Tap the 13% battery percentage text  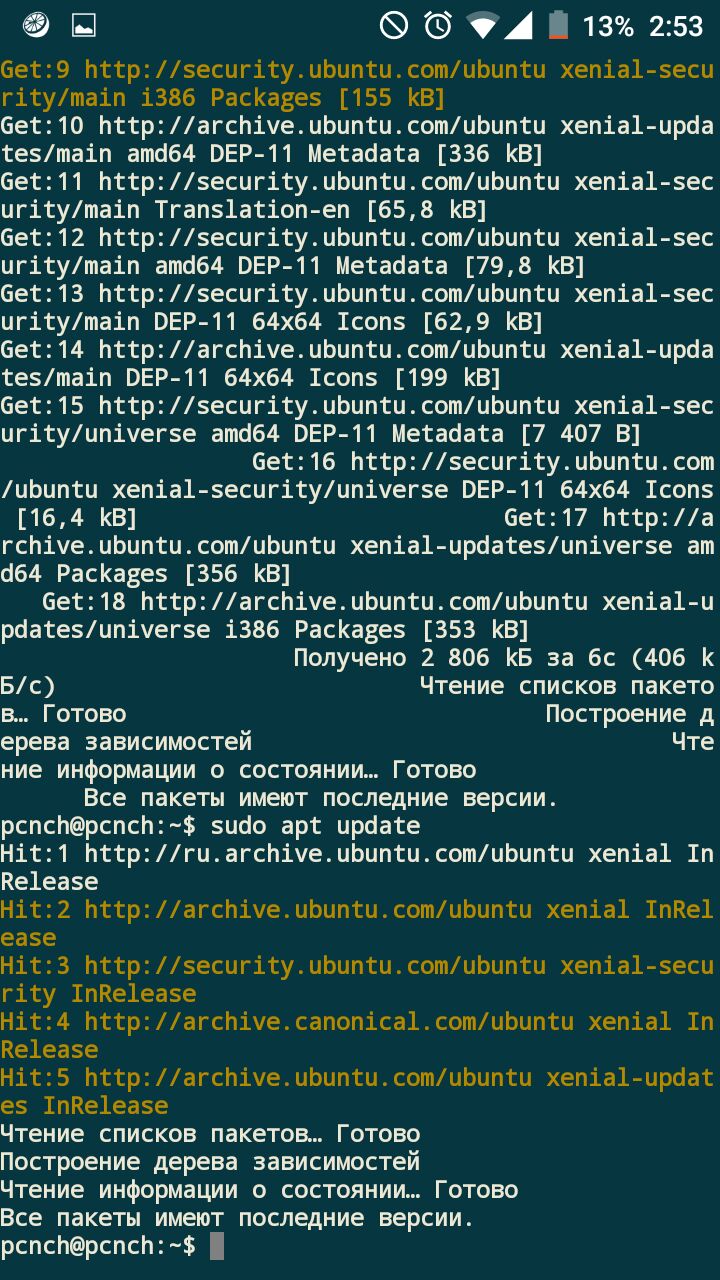pyautogui.click(x=608, y=26)
